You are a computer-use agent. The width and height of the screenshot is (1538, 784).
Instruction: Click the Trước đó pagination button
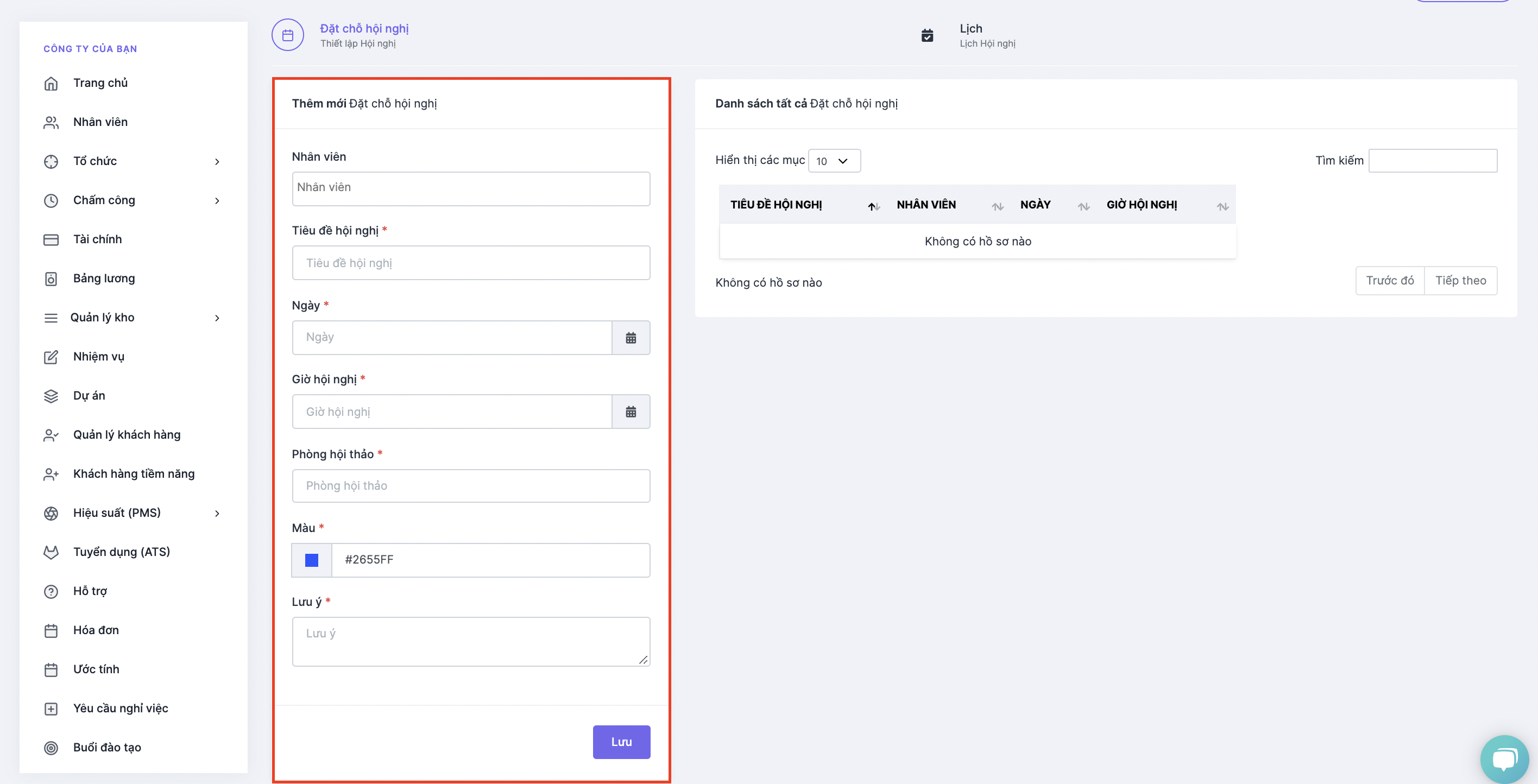pyautogui.click(x=1389, y=281)
